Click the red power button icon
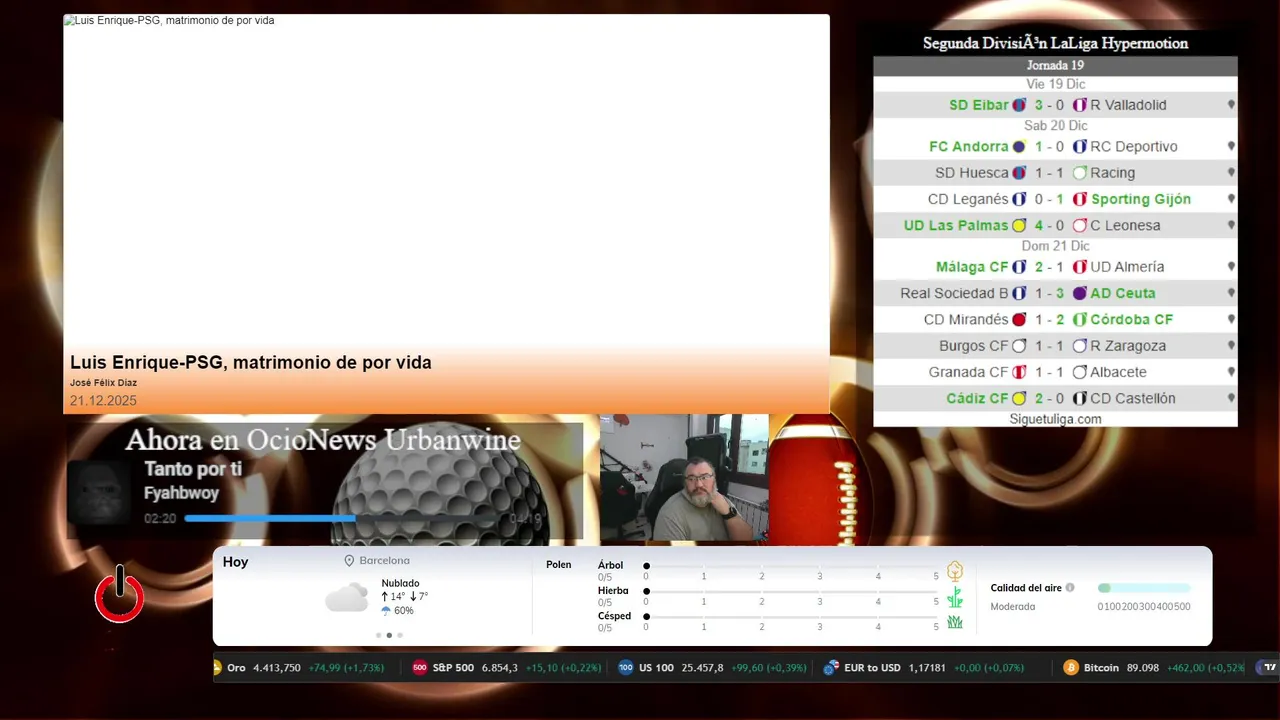The image size is (1280, 720). coord(120,594)
